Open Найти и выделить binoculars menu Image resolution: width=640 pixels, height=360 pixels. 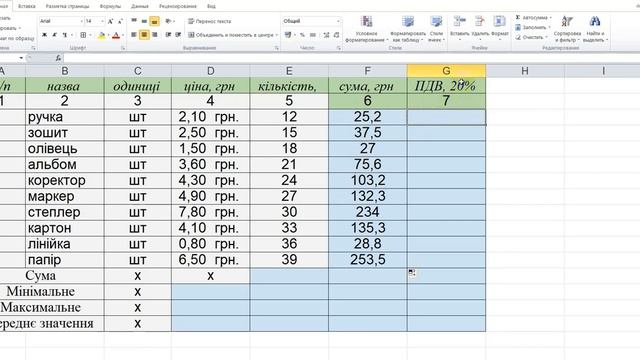point(595,29)
